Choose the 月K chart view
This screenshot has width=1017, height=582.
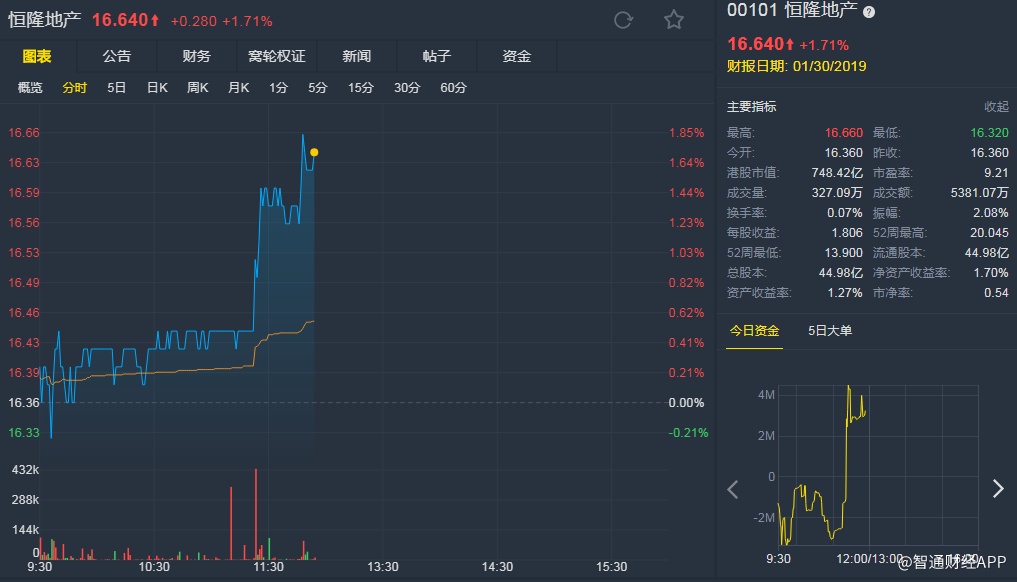(238, 88)
